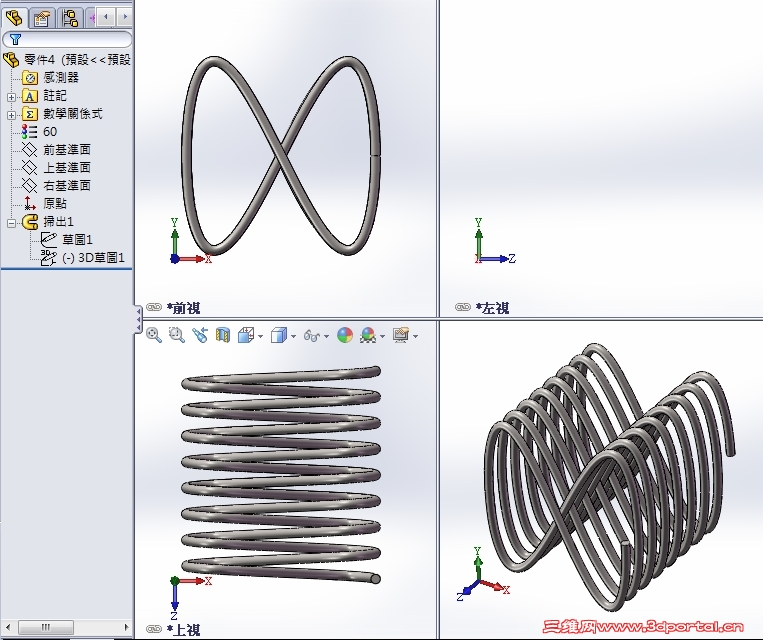Image resolution: width=763 pixels, height=640 pixels.
Task: Select the 數學關係式 sigma folder icon
Action: coord(30,114)
